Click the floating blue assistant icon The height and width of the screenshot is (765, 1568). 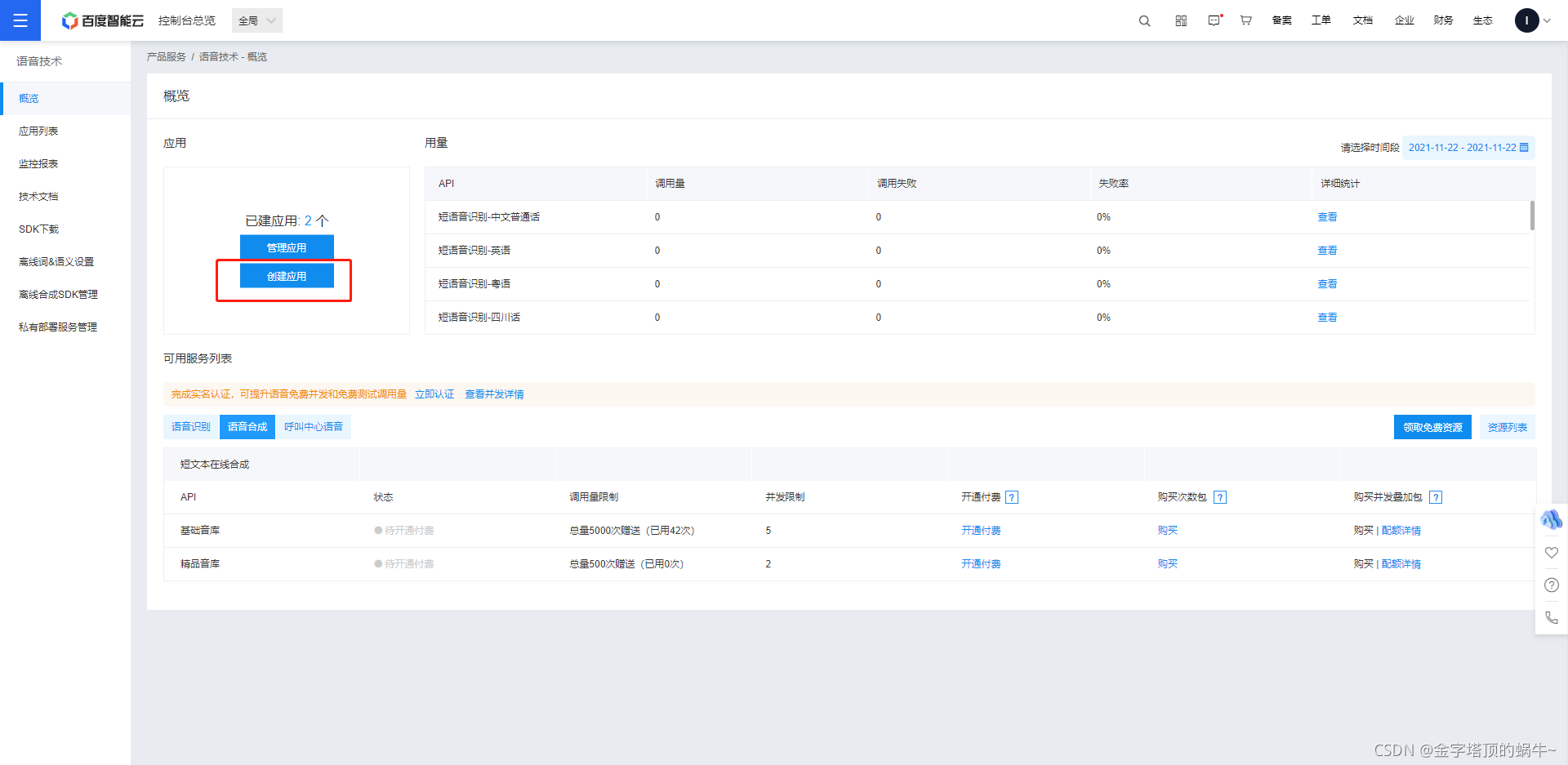pyautogui.click(x=1552, y=519)
